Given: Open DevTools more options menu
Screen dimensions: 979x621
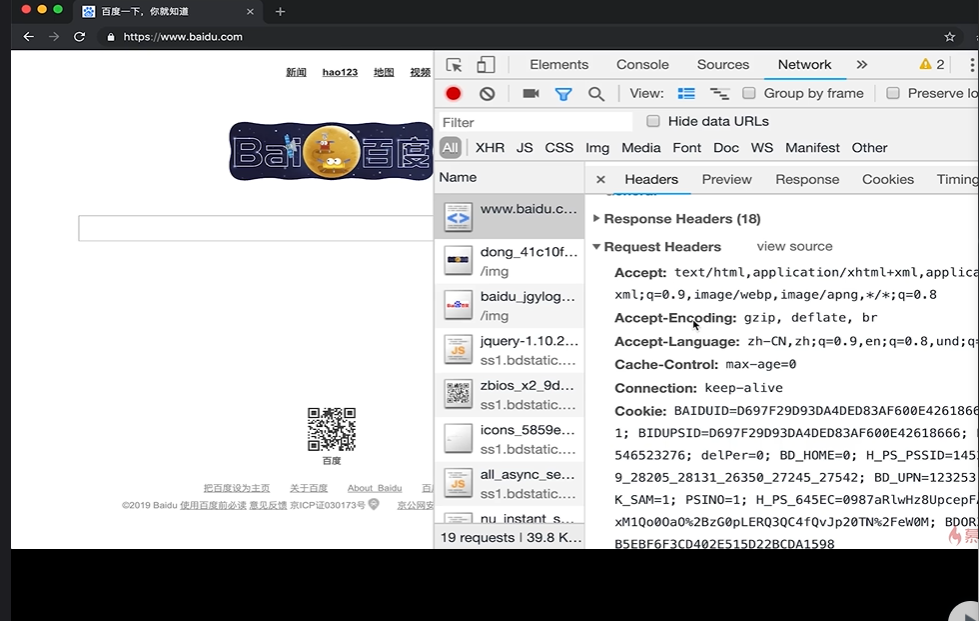Looking at the screenshot, I should click(972, 65).
